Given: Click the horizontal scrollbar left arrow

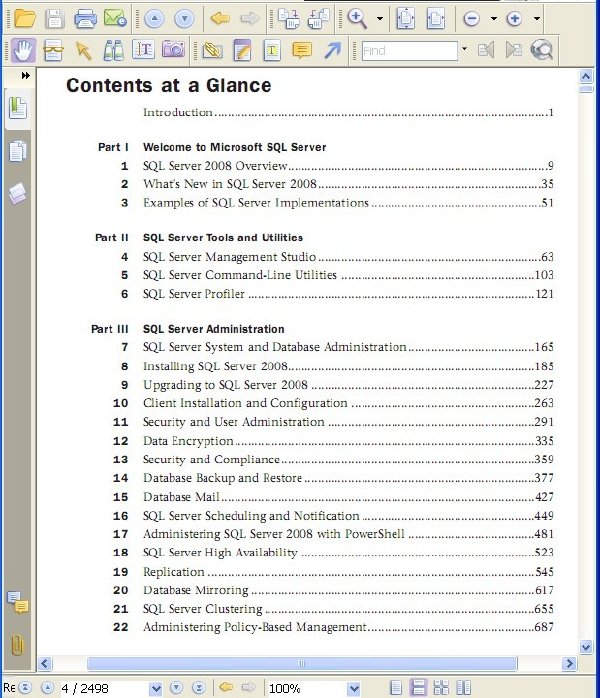Looking at the screenshot, I should pos(45,664).
